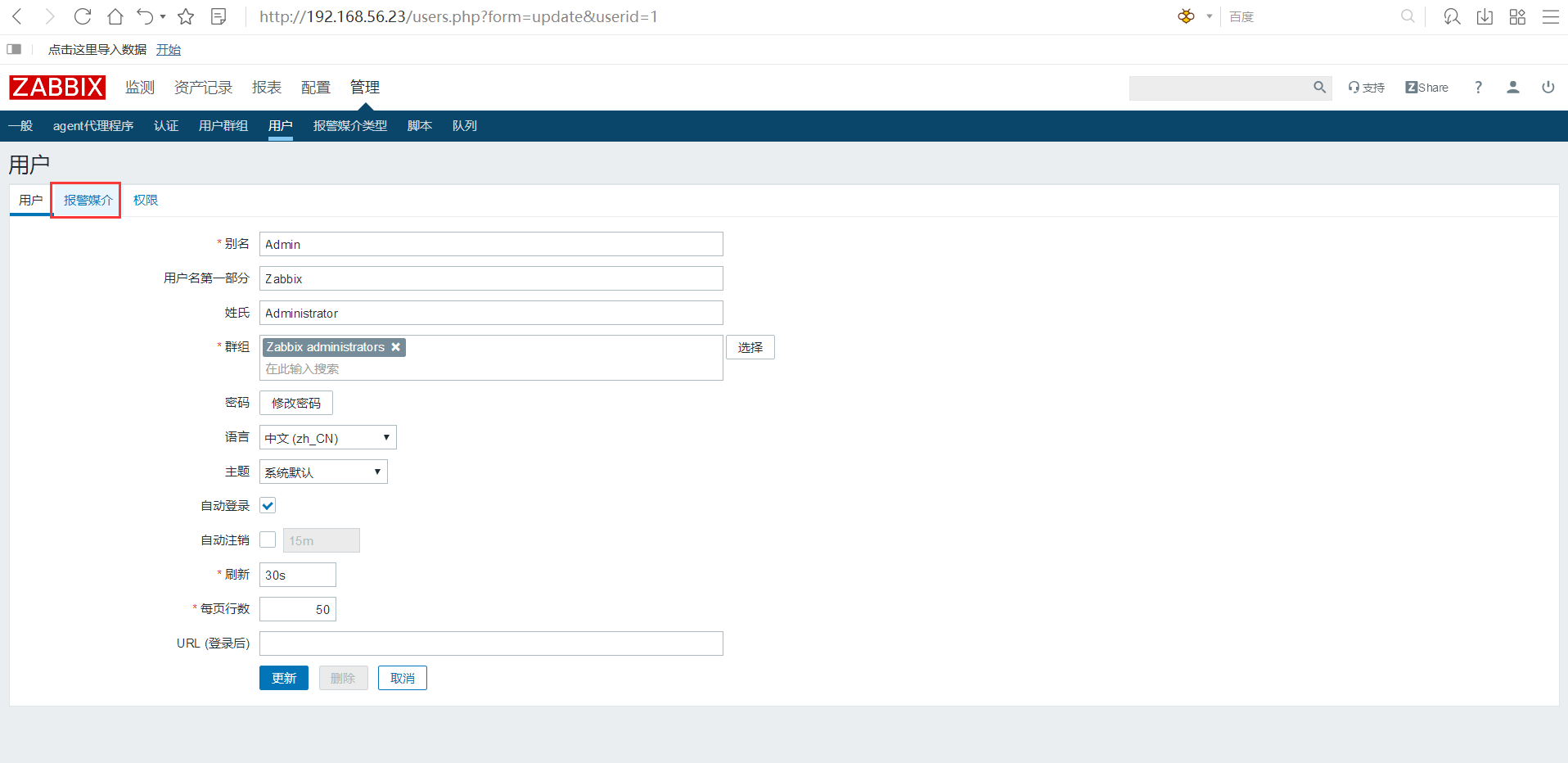Go to 用户 submenu item

(281, 126)
